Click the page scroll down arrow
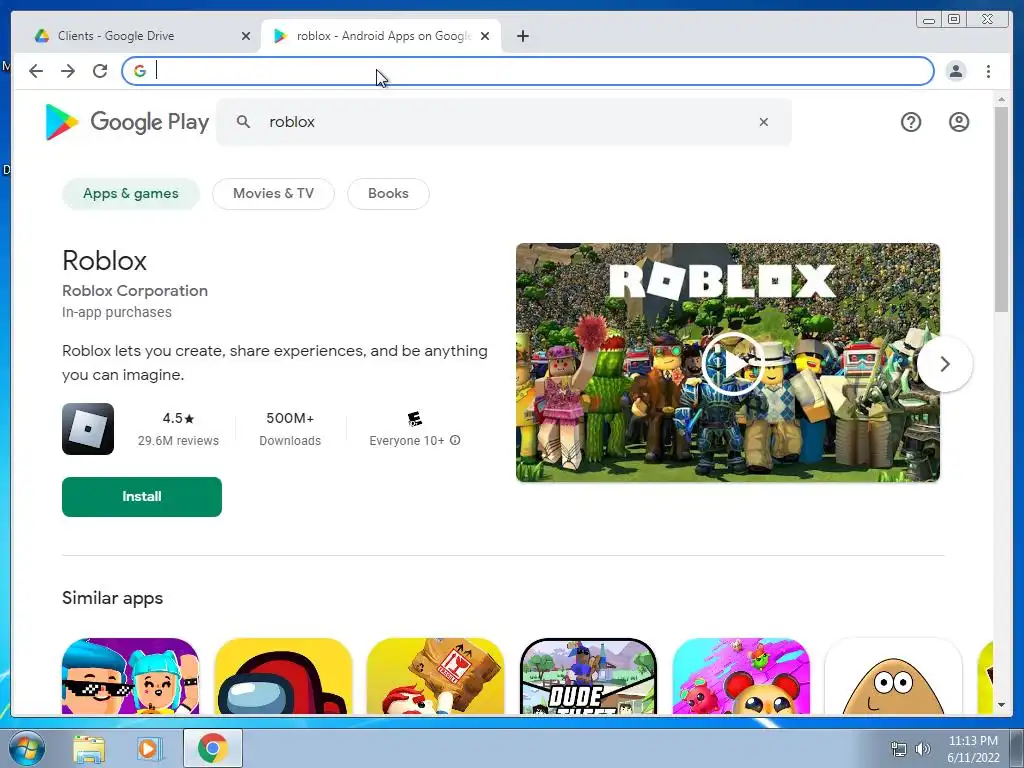 point(1001,705)
